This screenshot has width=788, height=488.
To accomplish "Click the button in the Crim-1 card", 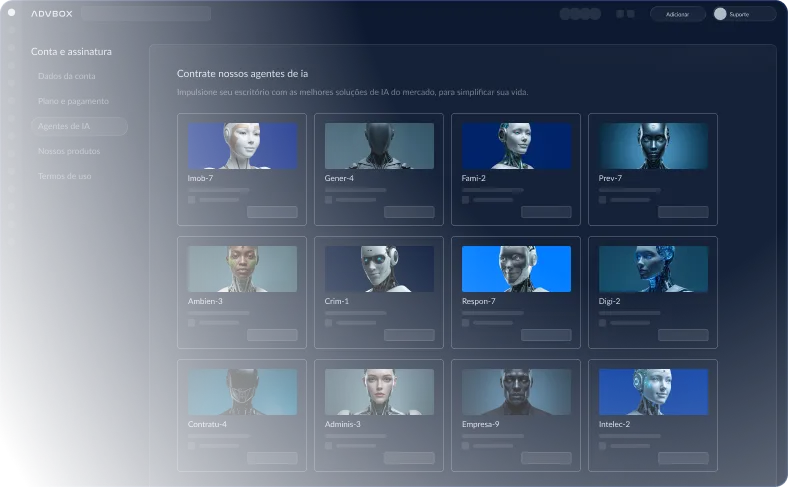I will click(409, 335).
